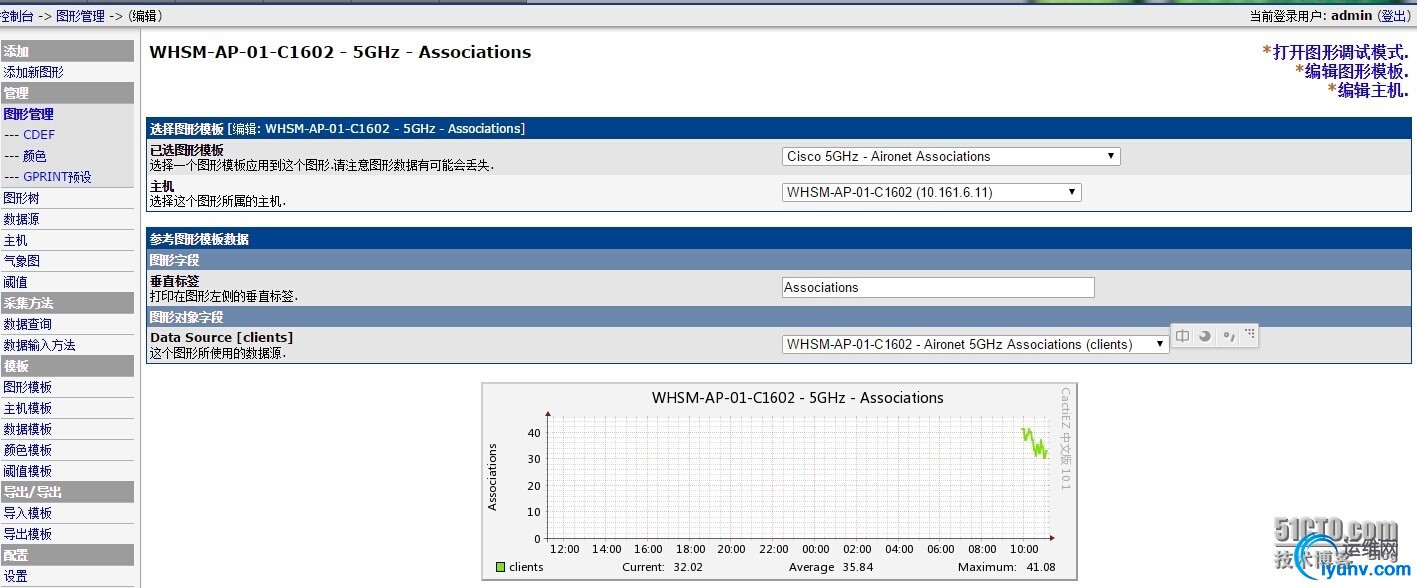Open the selected graph template dropdown
Screen dimensions: 1417x588
pyautogui.click(x=950, y=156)
